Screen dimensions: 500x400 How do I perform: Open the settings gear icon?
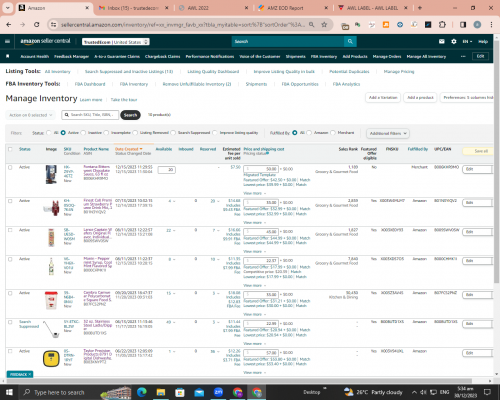[x=454, y=41]
